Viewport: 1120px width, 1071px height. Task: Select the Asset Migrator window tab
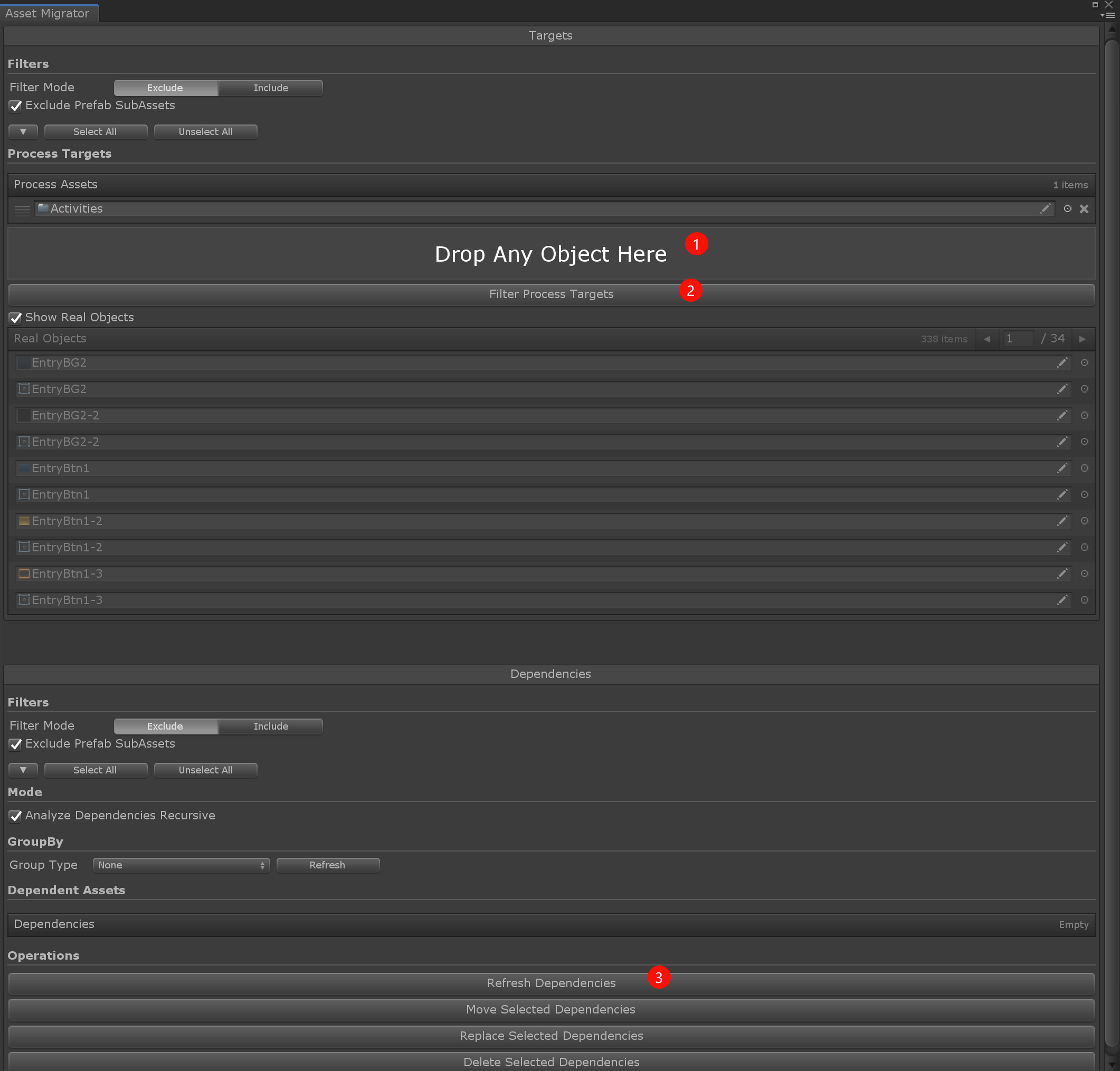(x=48, y=13)
